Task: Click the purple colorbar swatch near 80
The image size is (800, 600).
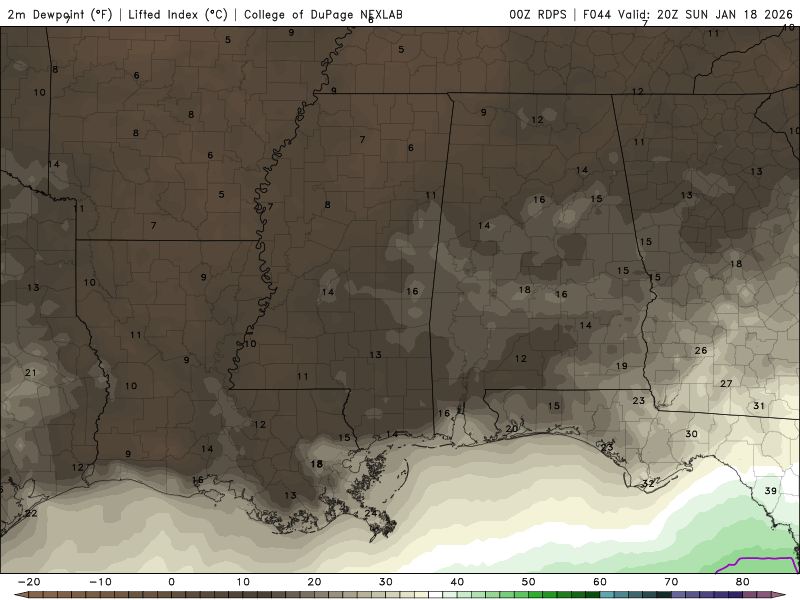Action: pos(735,595)
